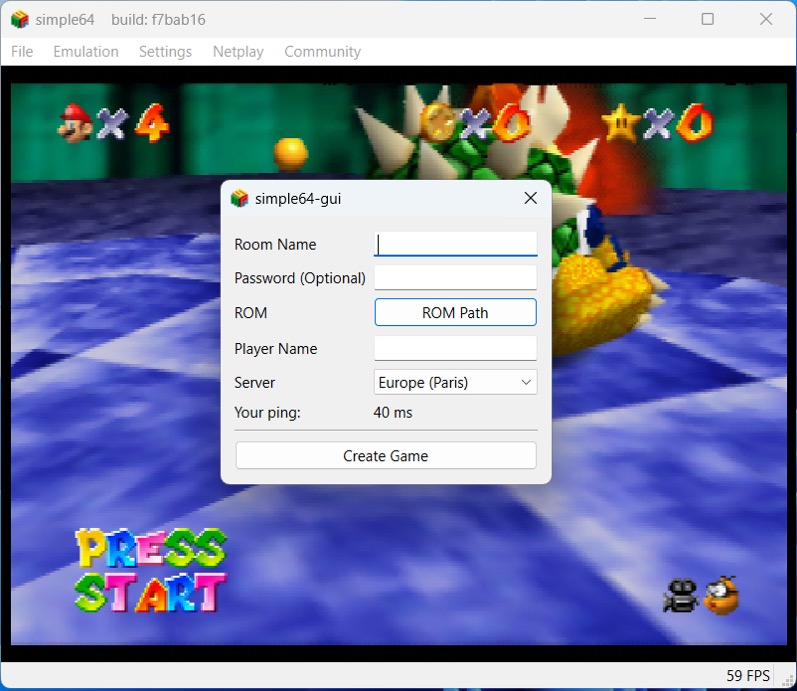Click the Create Game button
797x691 pixels.
(386, 456)
